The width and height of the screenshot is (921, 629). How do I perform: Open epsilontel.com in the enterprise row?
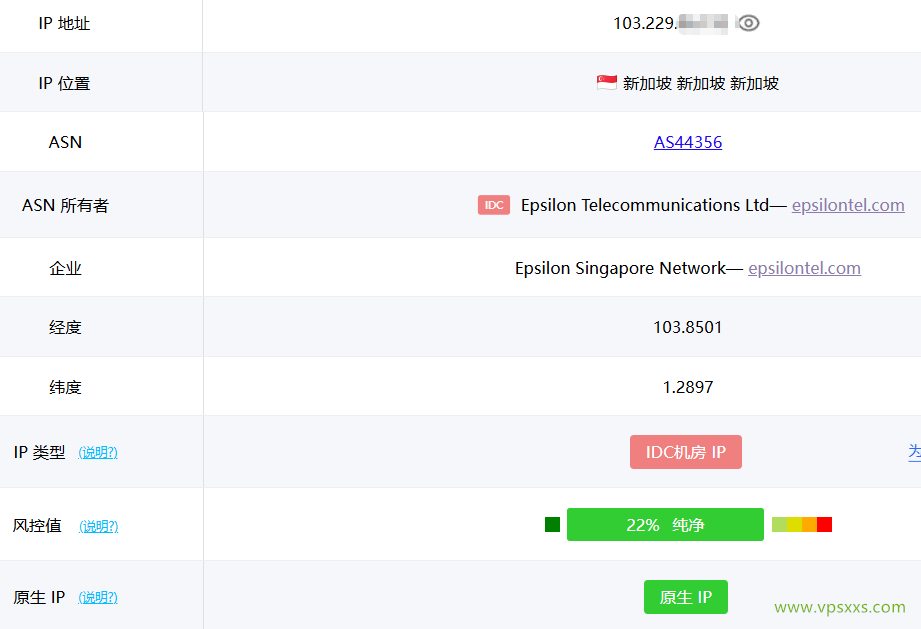coord(803,267)
